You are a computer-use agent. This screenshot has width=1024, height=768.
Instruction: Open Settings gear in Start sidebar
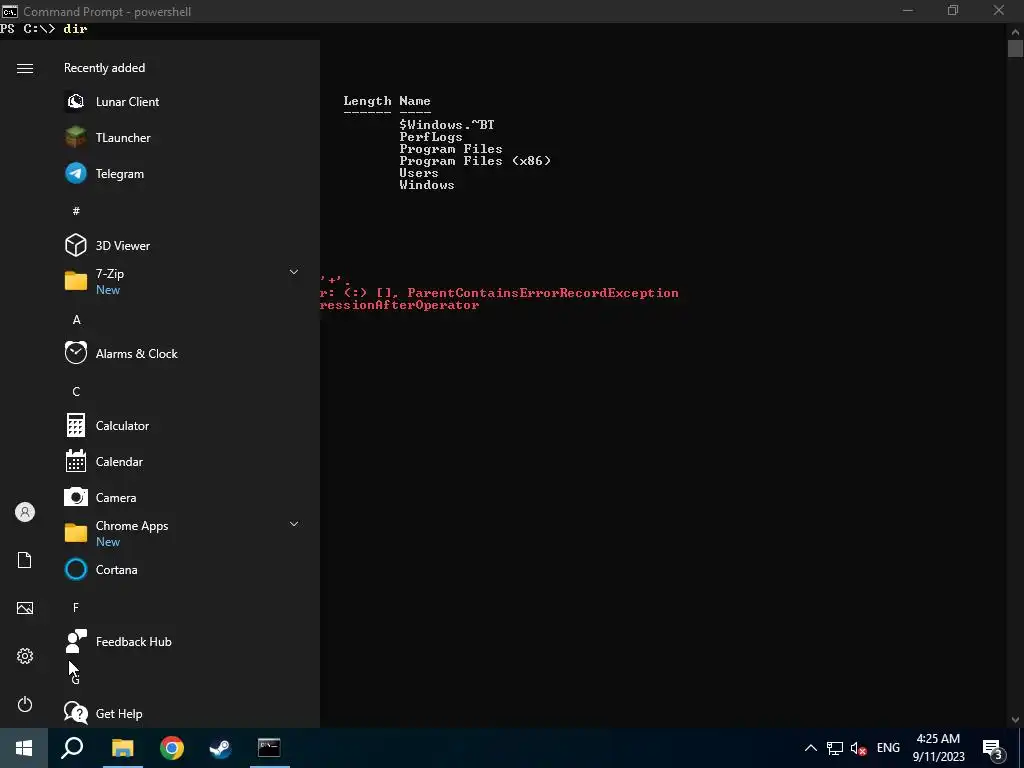(25, 656)
